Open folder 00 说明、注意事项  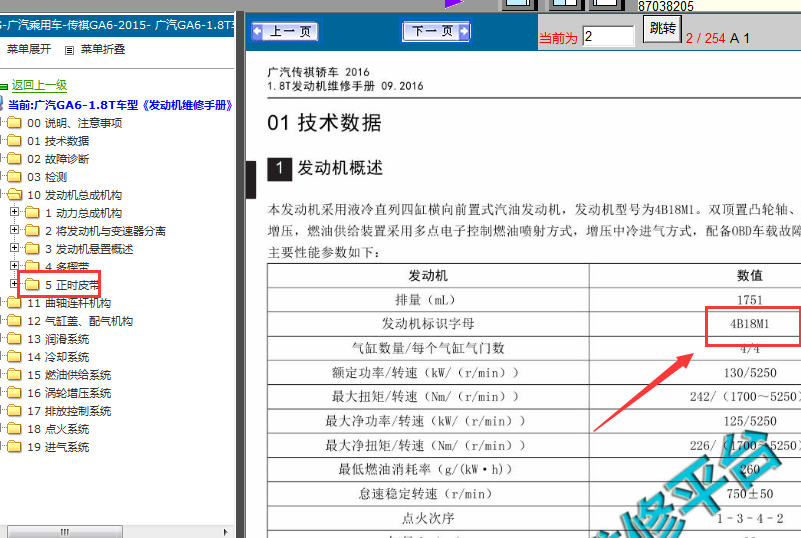[75, 123]
